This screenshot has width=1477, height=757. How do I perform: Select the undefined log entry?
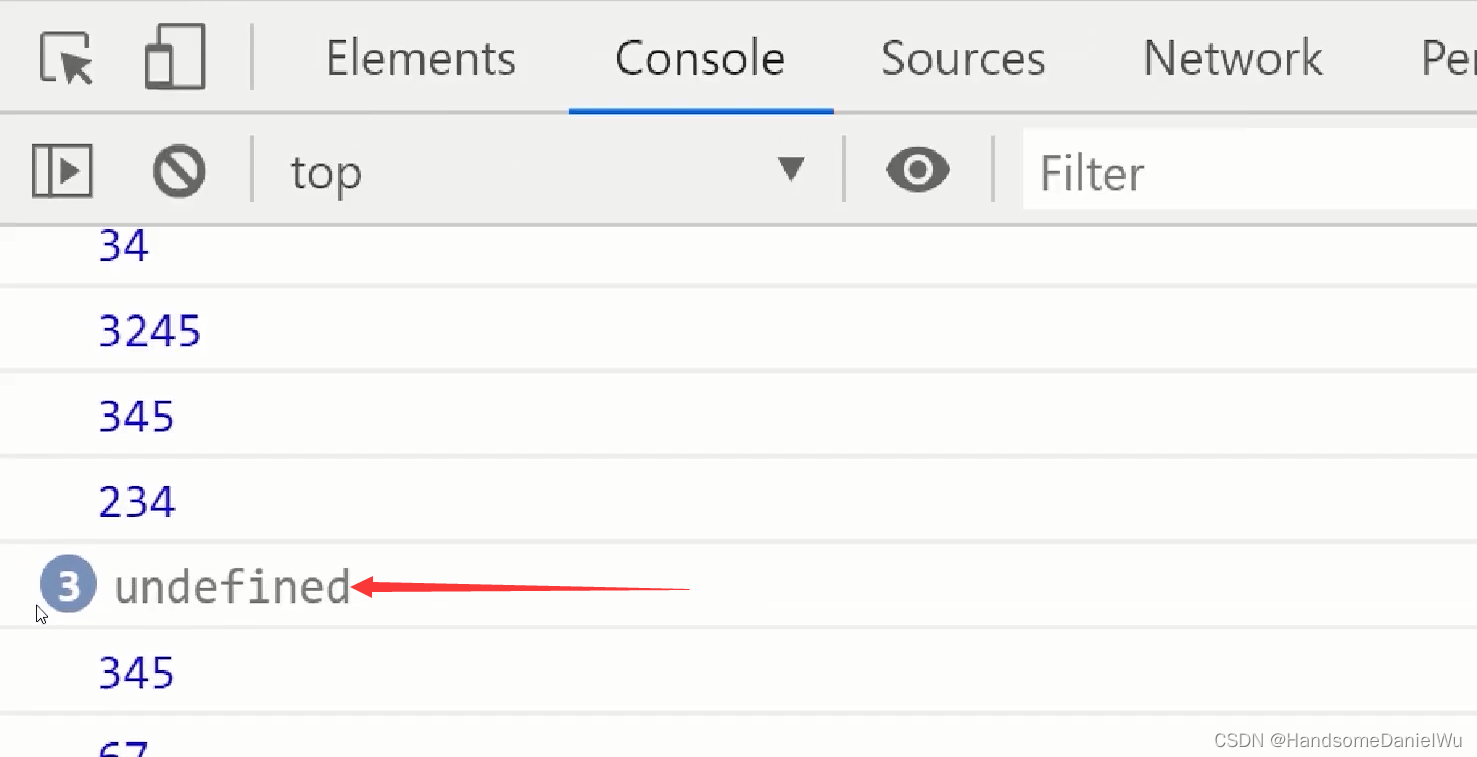[232, 587]
